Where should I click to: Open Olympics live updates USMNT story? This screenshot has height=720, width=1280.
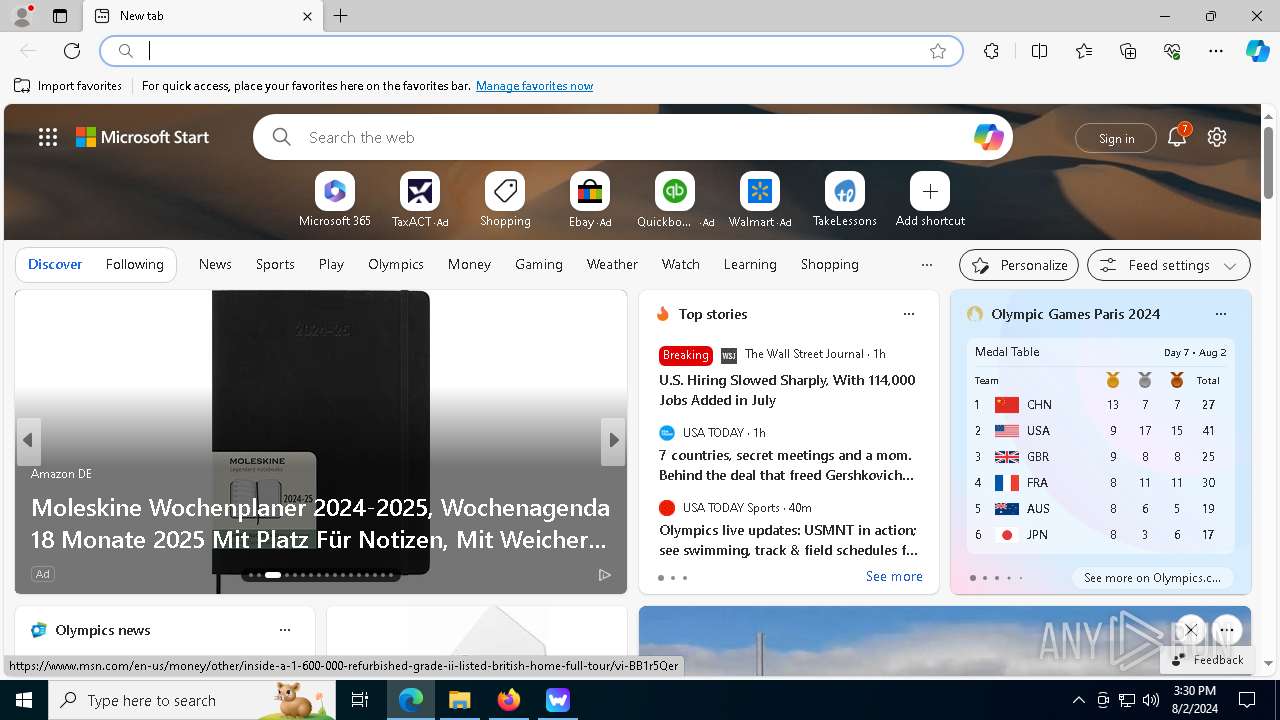788,540
